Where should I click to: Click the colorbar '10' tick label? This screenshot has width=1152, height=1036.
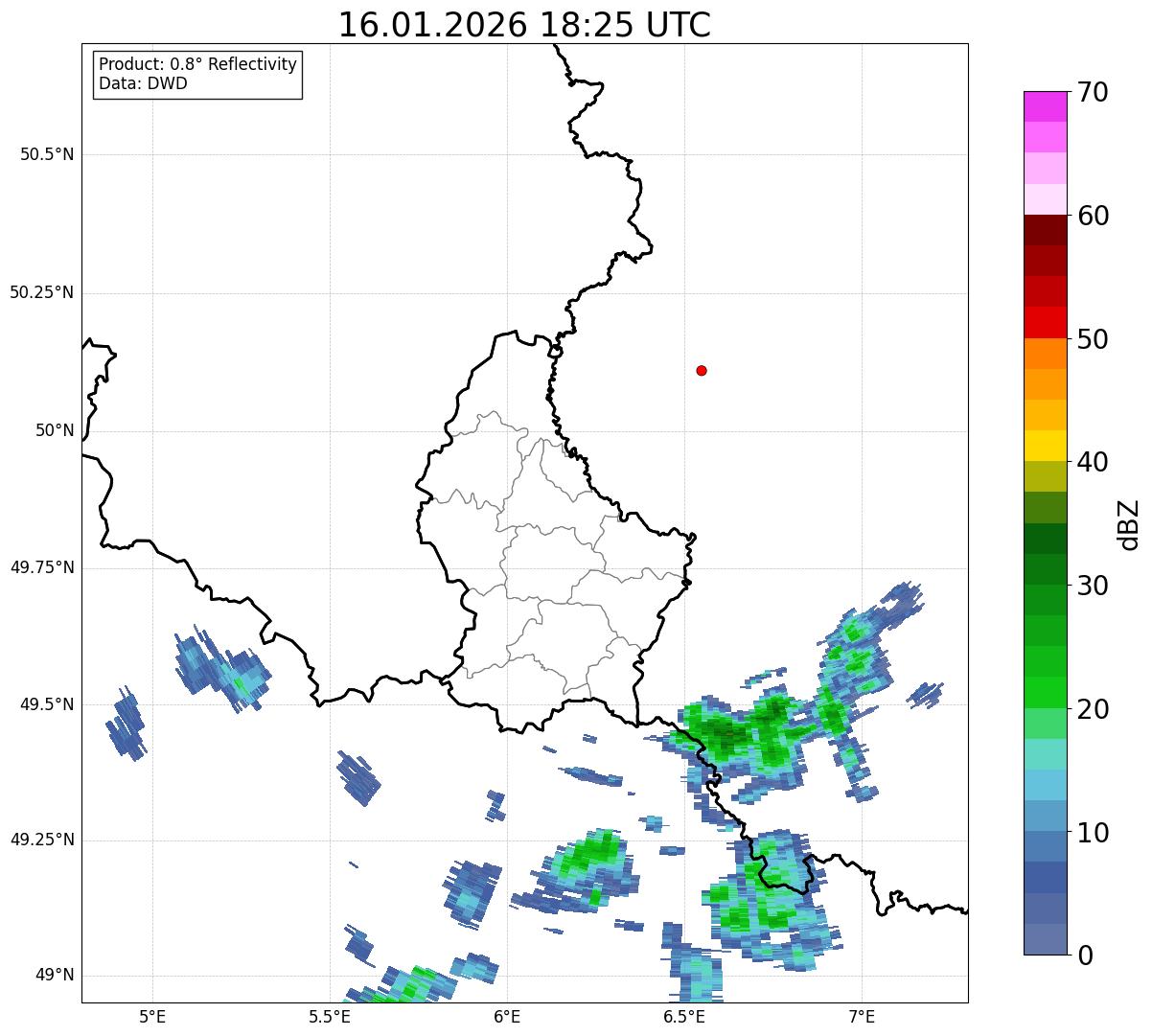(1093, 833)
